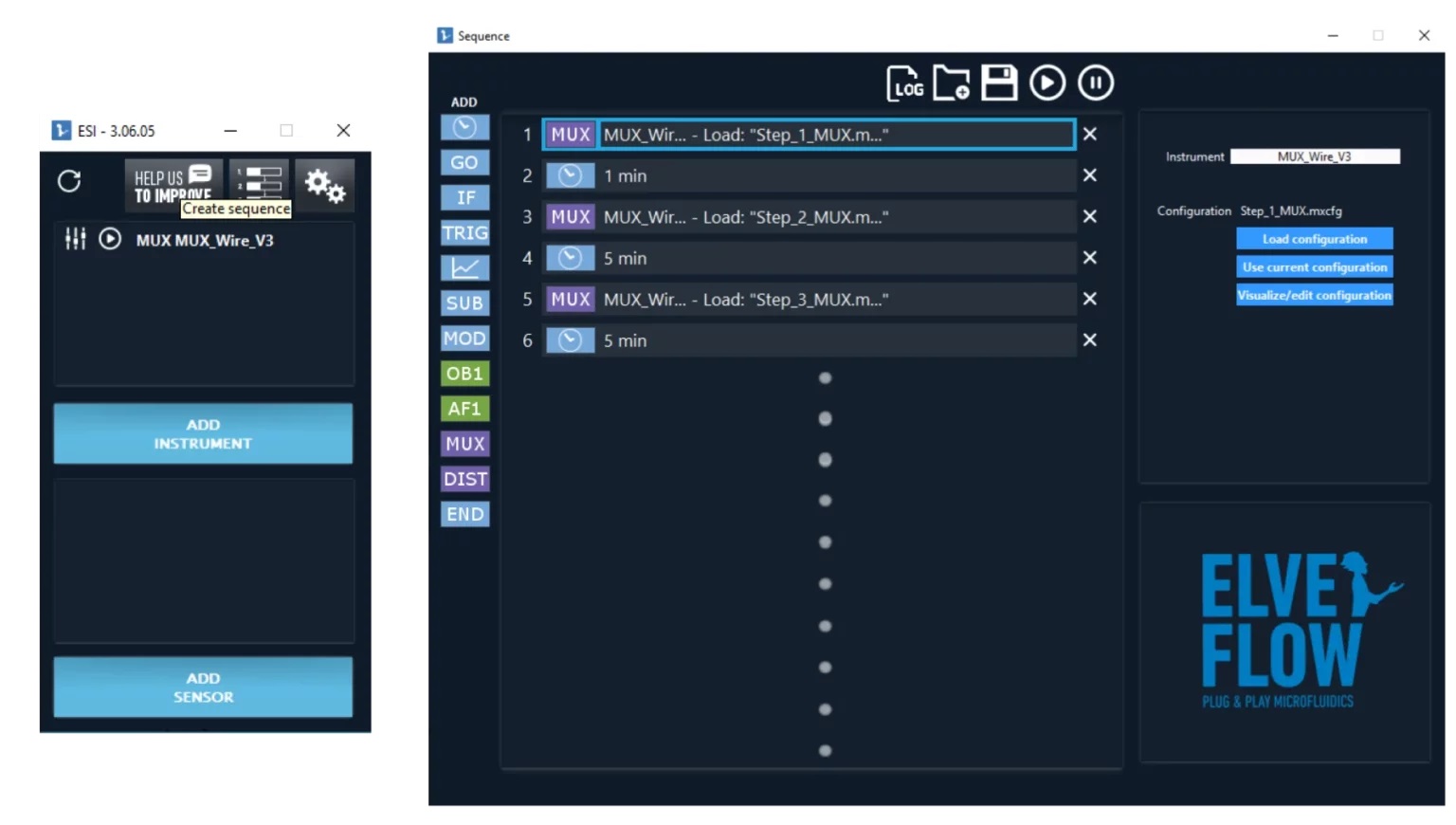Open Visualize/edit configuration
Image resolution: width=1456 pixels, height=825 pixels.
(1314, 295)
